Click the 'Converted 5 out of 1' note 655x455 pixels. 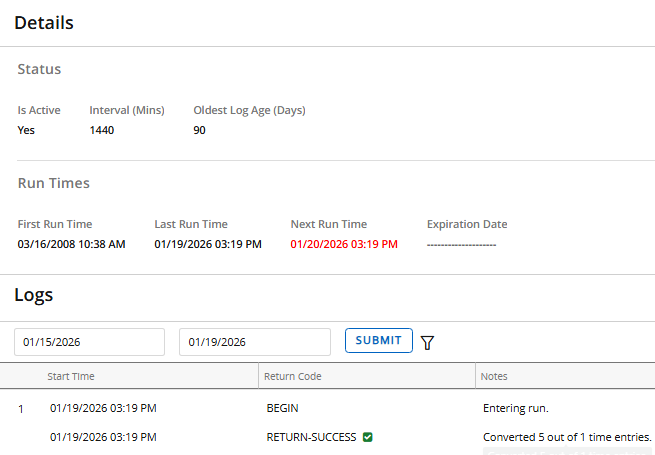point(566,437)
